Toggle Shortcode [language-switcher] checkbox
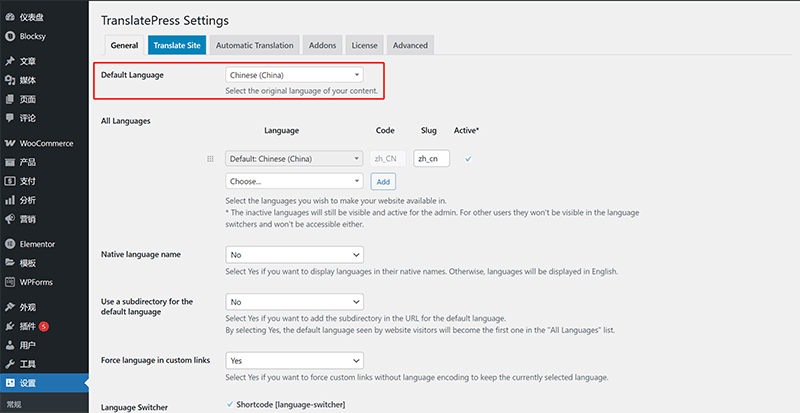800x413 pixels. [x=230, y=404]
